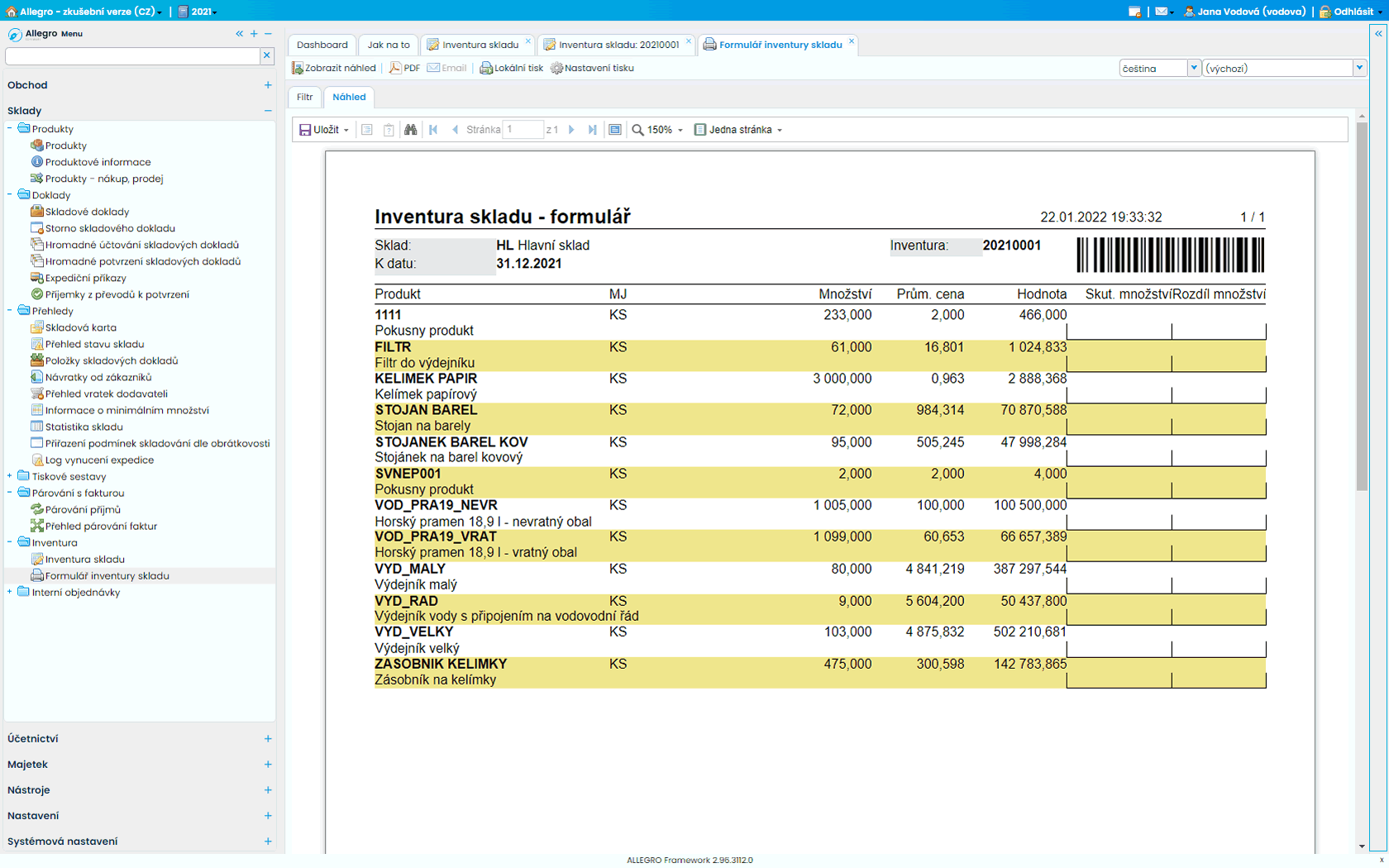
Task: Open Přehled stavu skladu in tree
Action: click(94, 344)
